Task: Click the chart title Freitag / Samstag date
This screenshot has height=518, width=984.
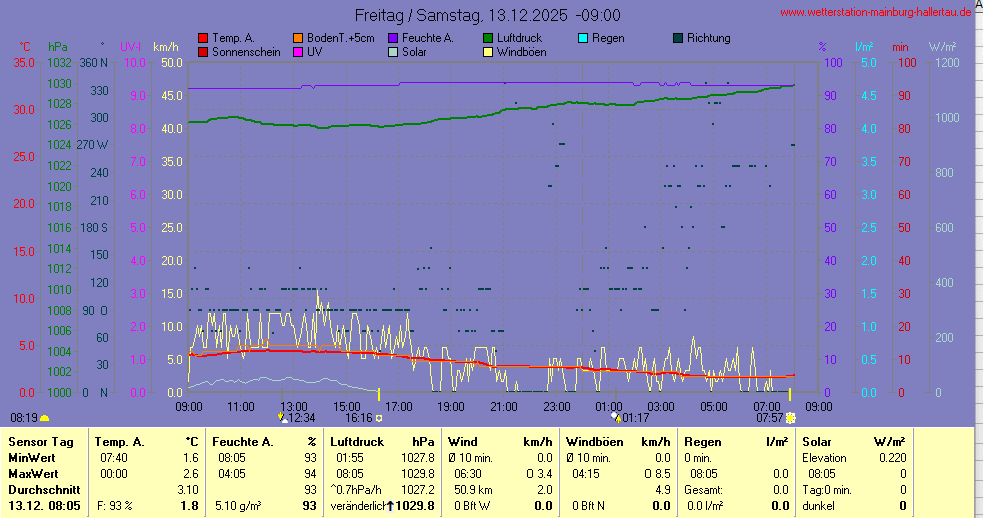Action: point(488,15)
